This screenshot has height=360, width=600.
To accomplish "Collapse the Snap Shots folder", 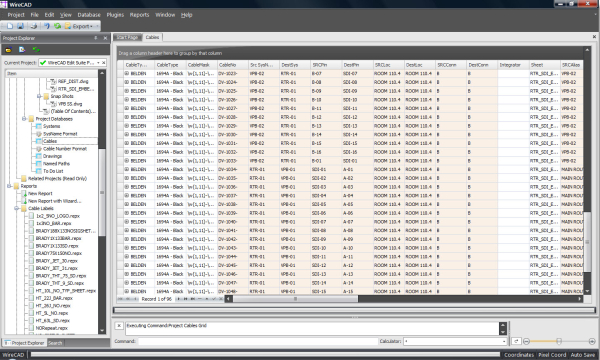I will point(39,96).
